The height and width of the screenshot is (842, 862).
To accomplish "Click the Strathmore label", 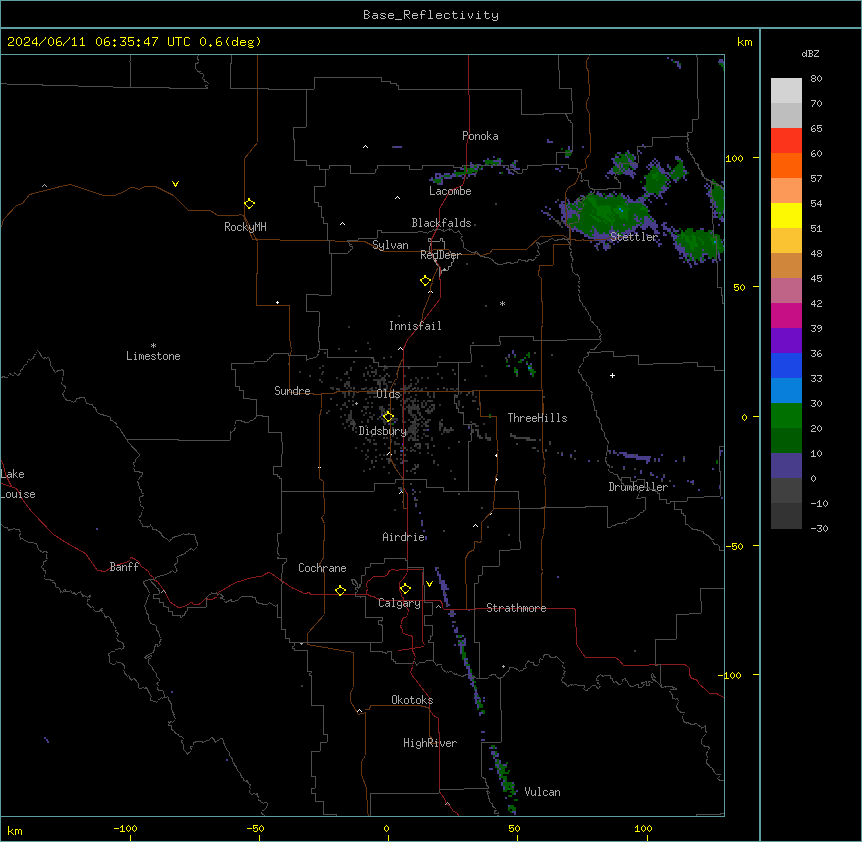I will coord(516,608).
